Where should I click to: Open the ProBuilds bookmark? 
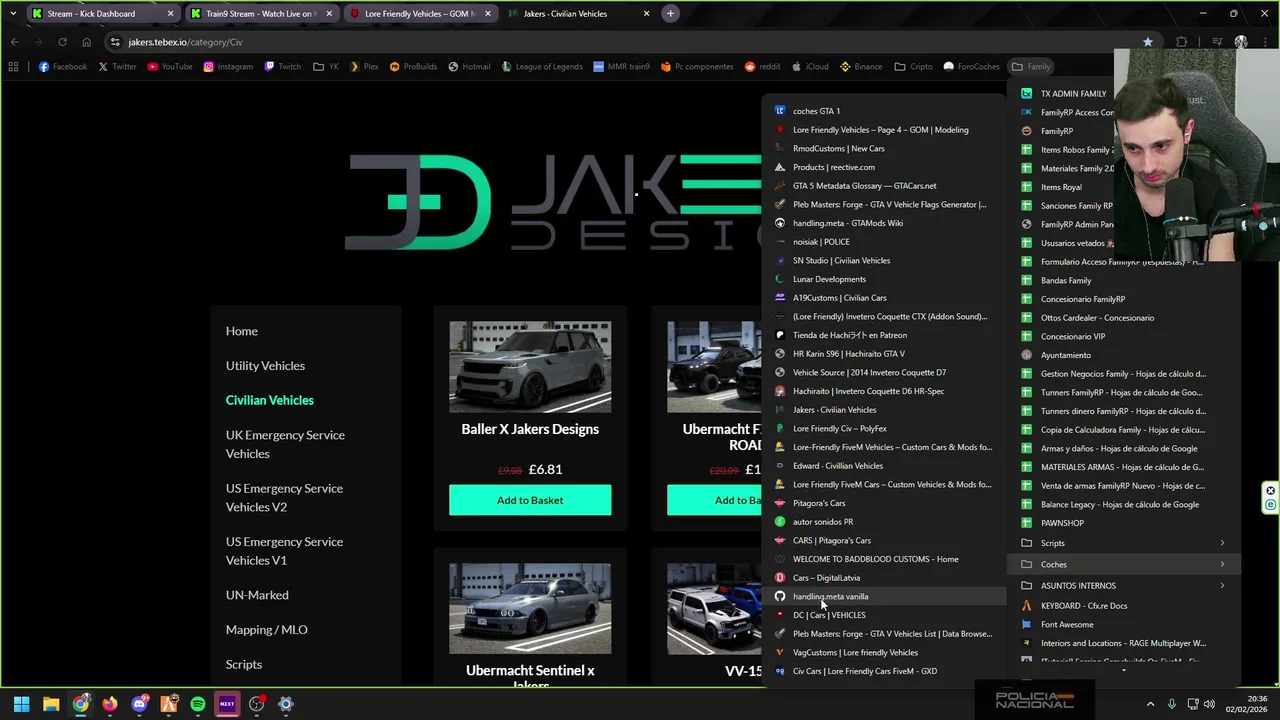pyautogui.click(x=413, y=67)
